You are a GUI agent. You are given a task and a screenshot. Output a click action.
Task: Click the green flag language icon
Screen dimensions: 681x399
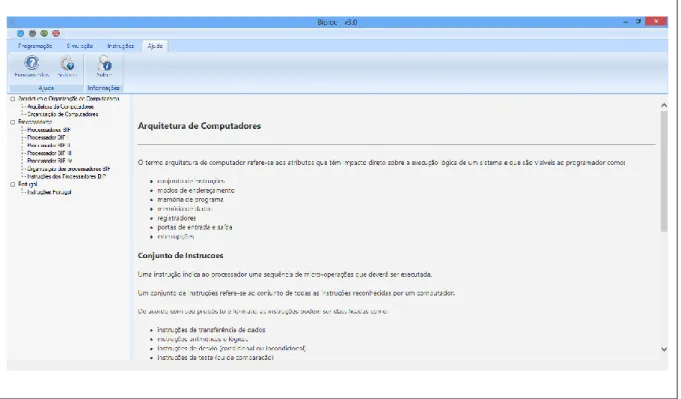pos(44,33)
